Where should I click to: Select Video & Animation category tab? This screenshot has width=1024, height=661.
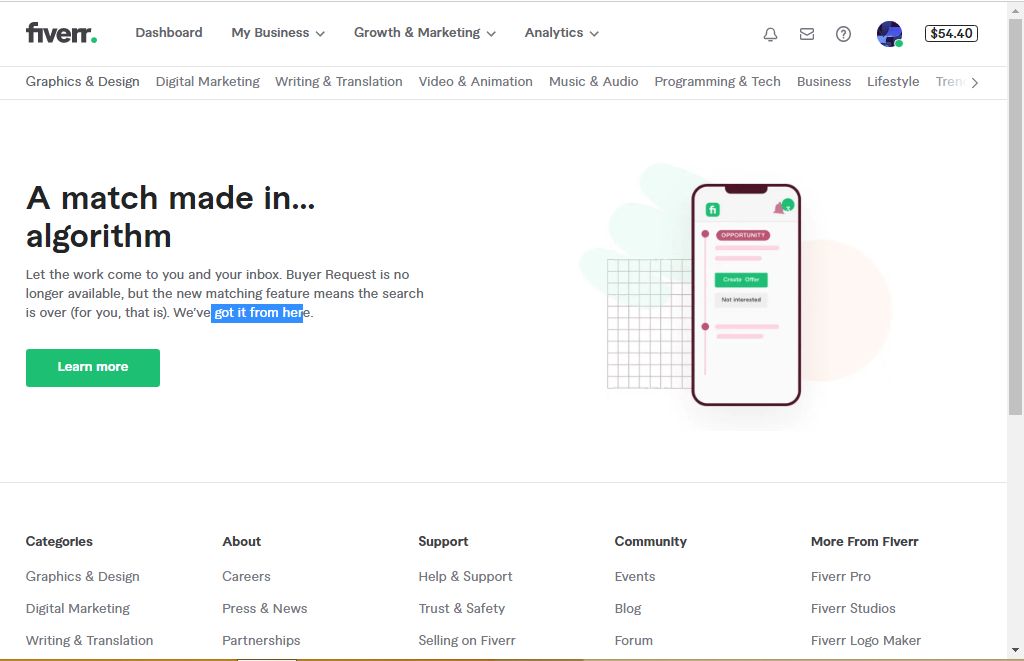click(475, 82)
